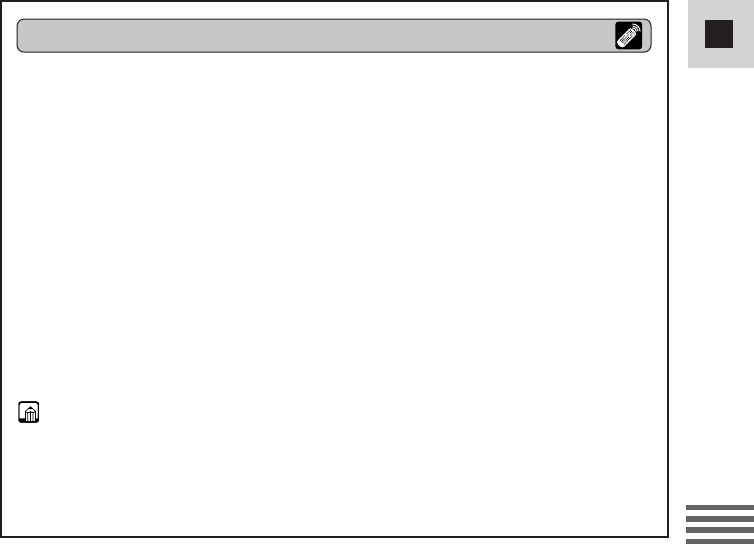Click the gray tab area below the black square
The width and height of the screenshot is (754, 544).
coord(721,58)
